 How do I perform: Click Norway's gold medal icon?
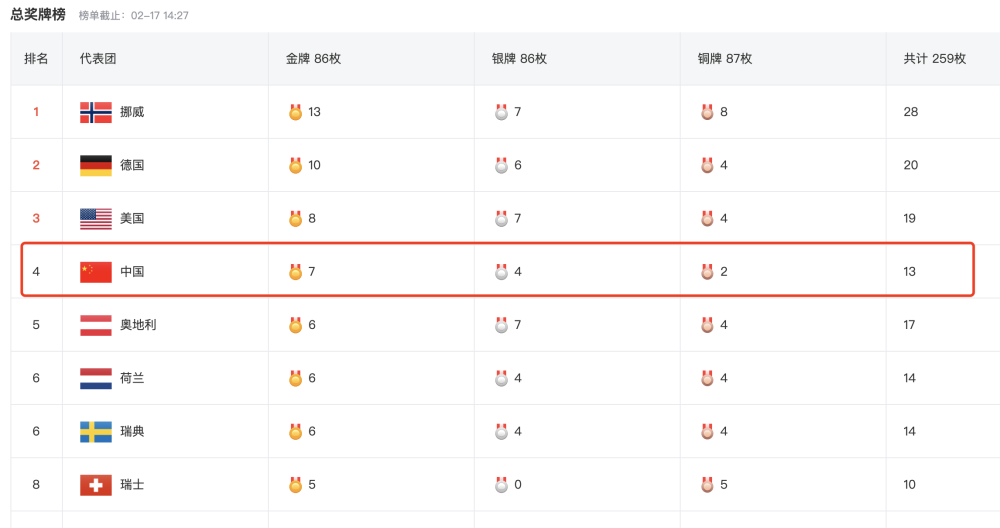click(295, 112)
